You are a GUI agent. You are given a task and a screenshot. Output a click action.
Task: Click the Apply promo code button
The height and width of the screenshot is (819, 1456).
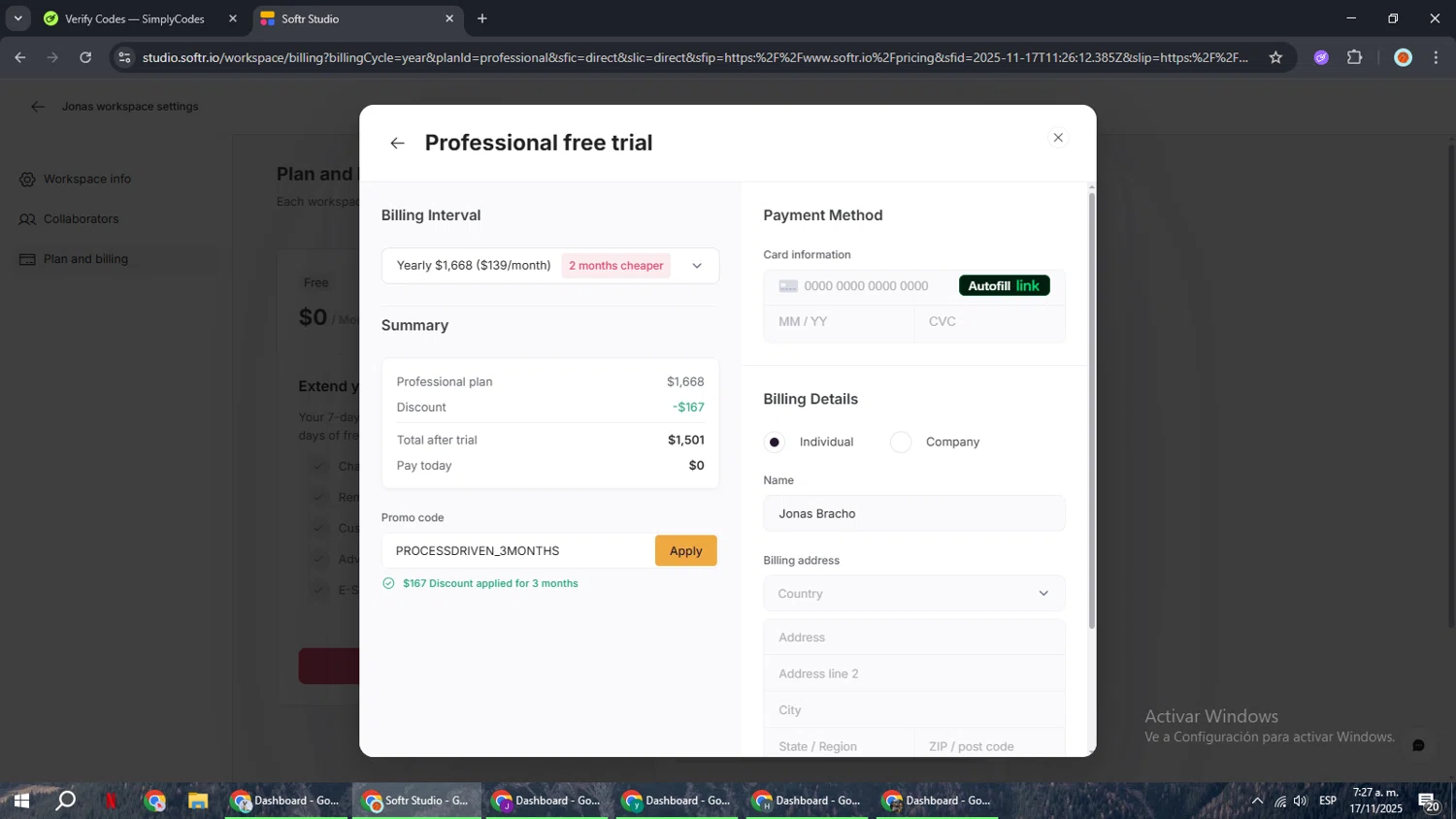click(x=685, y=551)
